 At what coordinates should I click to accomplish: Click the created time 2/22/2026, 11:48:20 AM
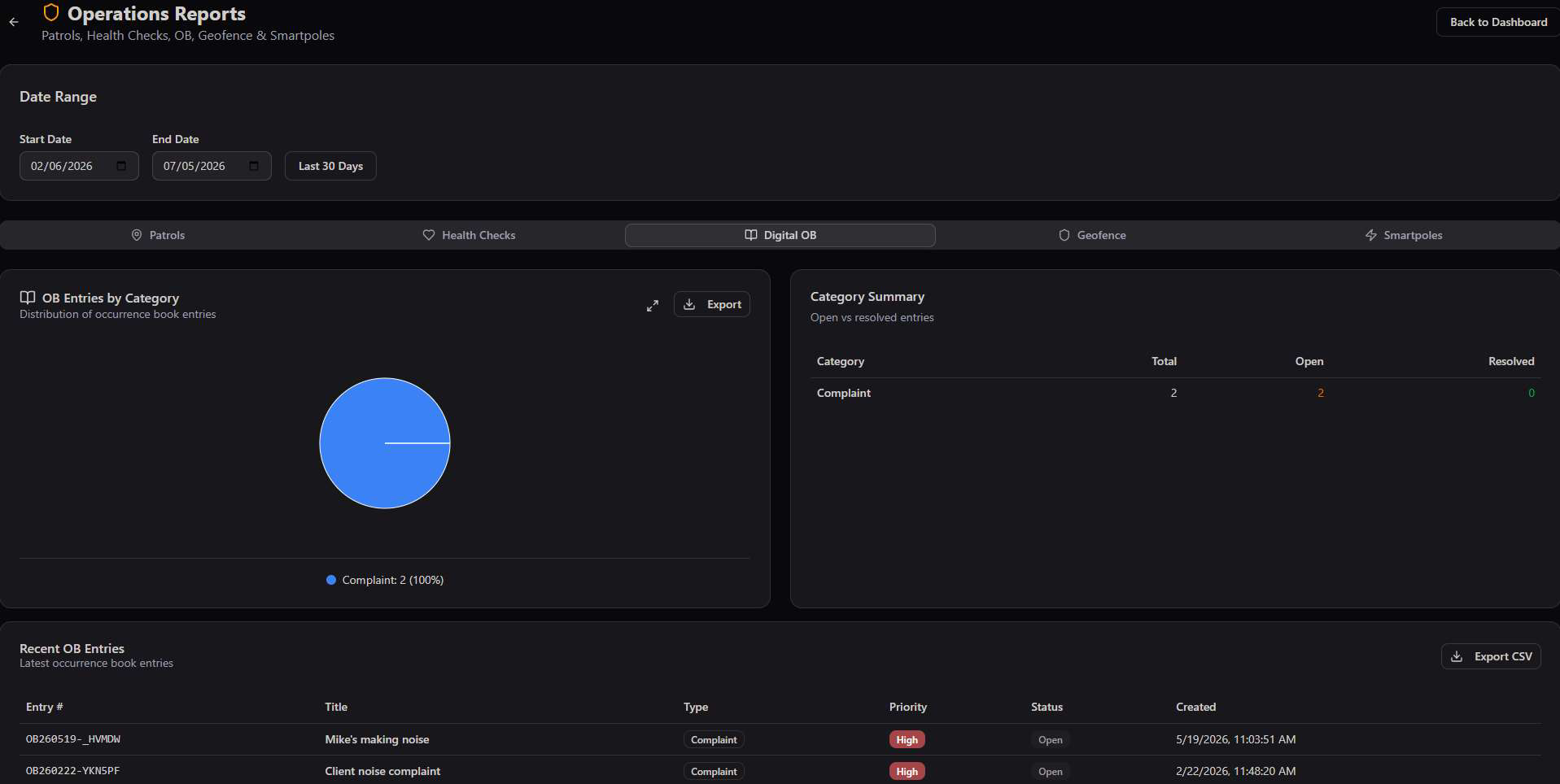(1235, 771)
